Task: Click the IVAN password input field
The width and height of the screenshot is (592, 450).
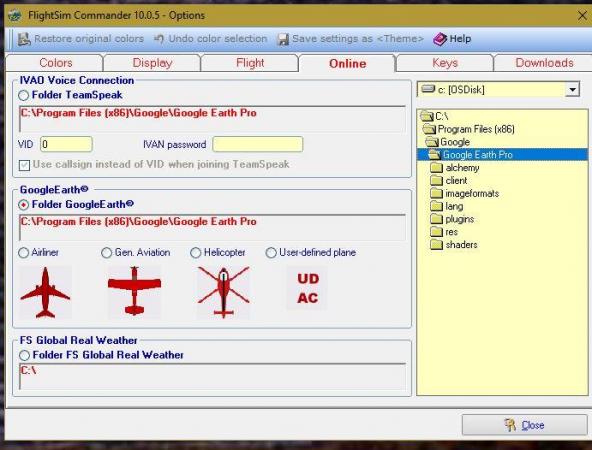Action: [x=258, y=145]
